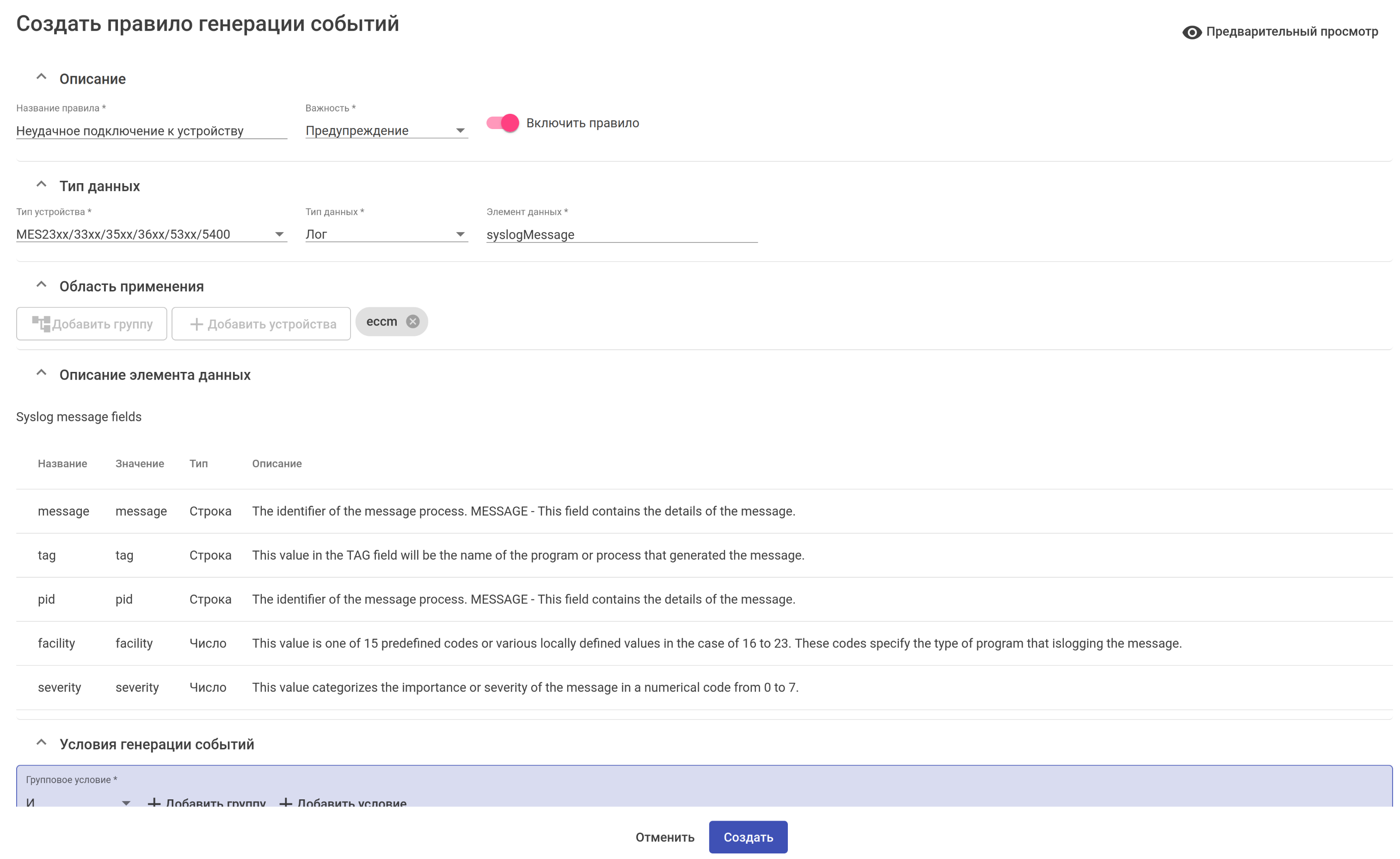Open the Тип данных Лог dropdown
1400x859 pixels.
[x=387, y=234]
